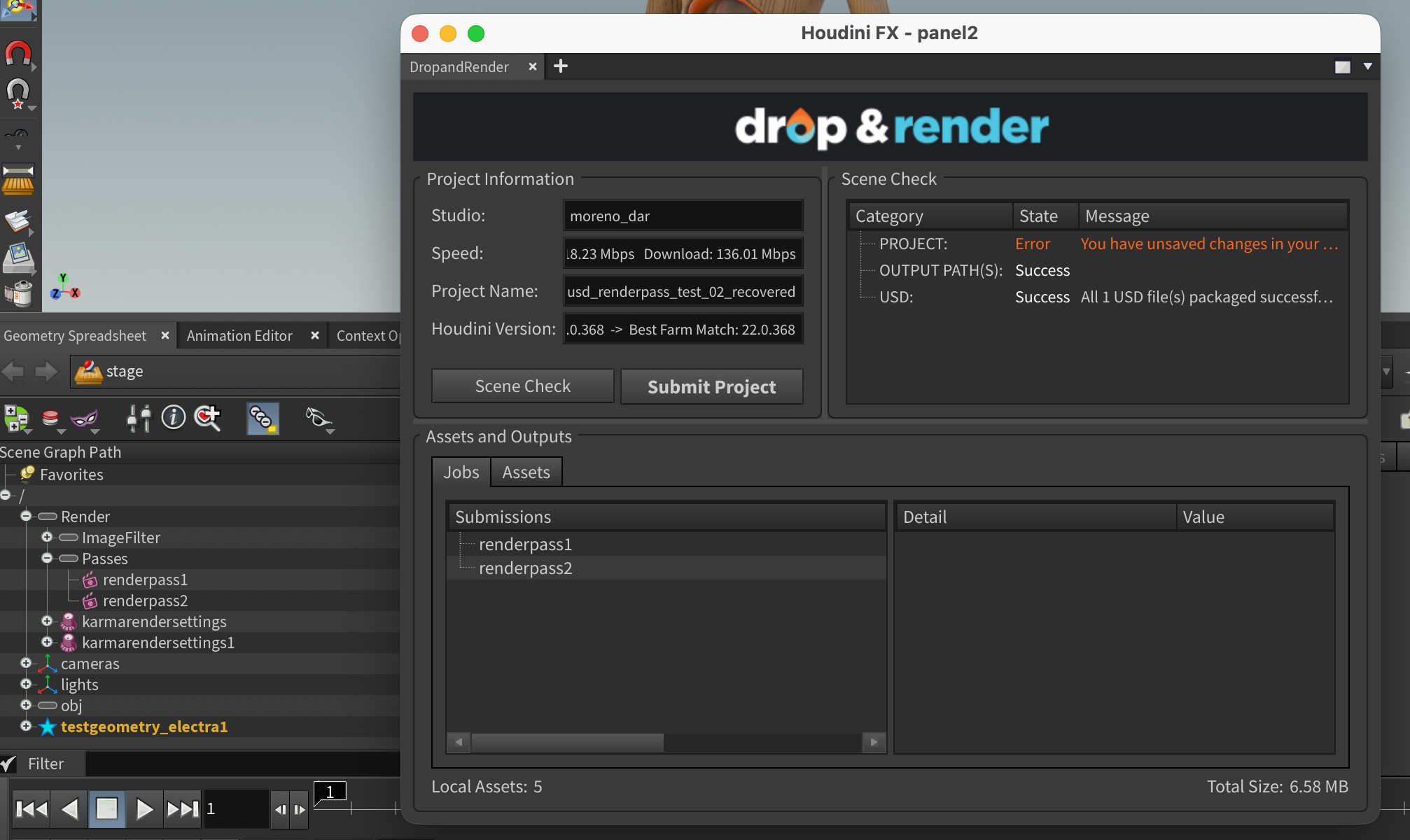This screenshot has width=1410, height=840.
Task: Click the cameras xform axis icon
Action: pos(47,663)
